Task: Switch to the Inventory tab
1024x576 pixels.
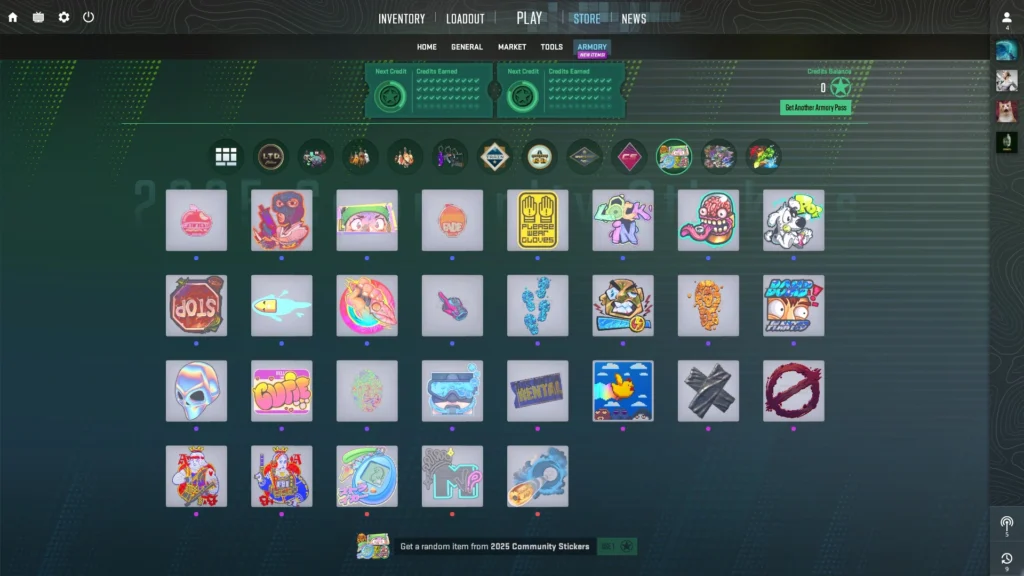Action: pyautogui.click(x=401, y=18)
